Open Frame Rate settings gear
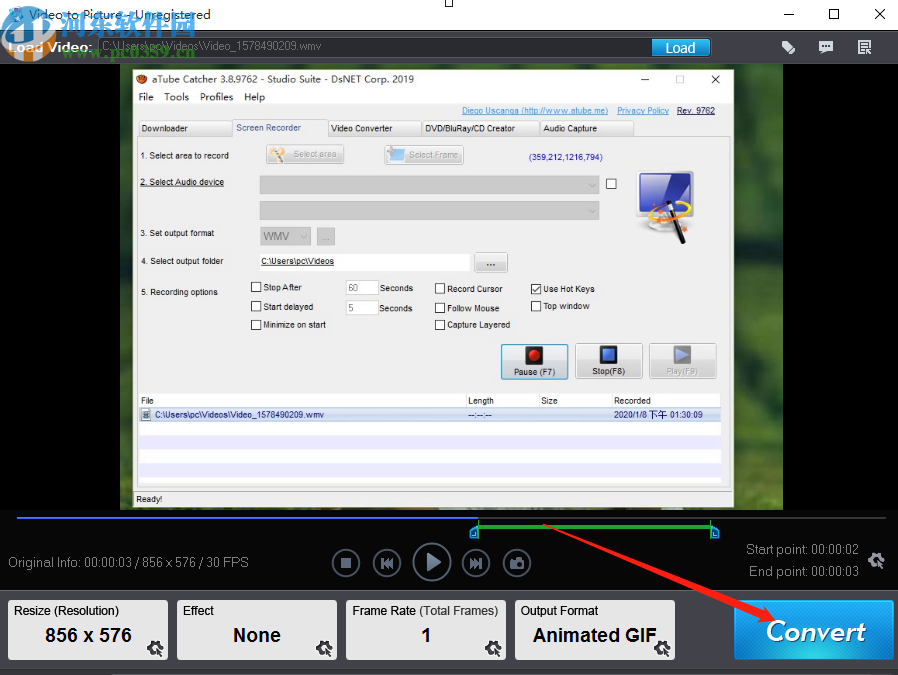 tap(493, 648)
